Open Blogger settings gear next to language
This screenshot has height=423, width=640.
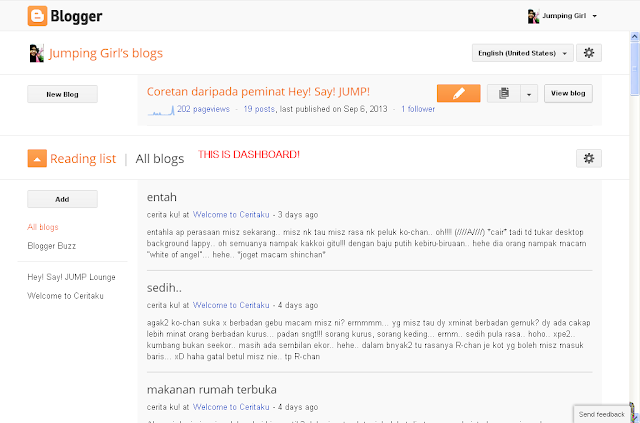pos(589,53)
